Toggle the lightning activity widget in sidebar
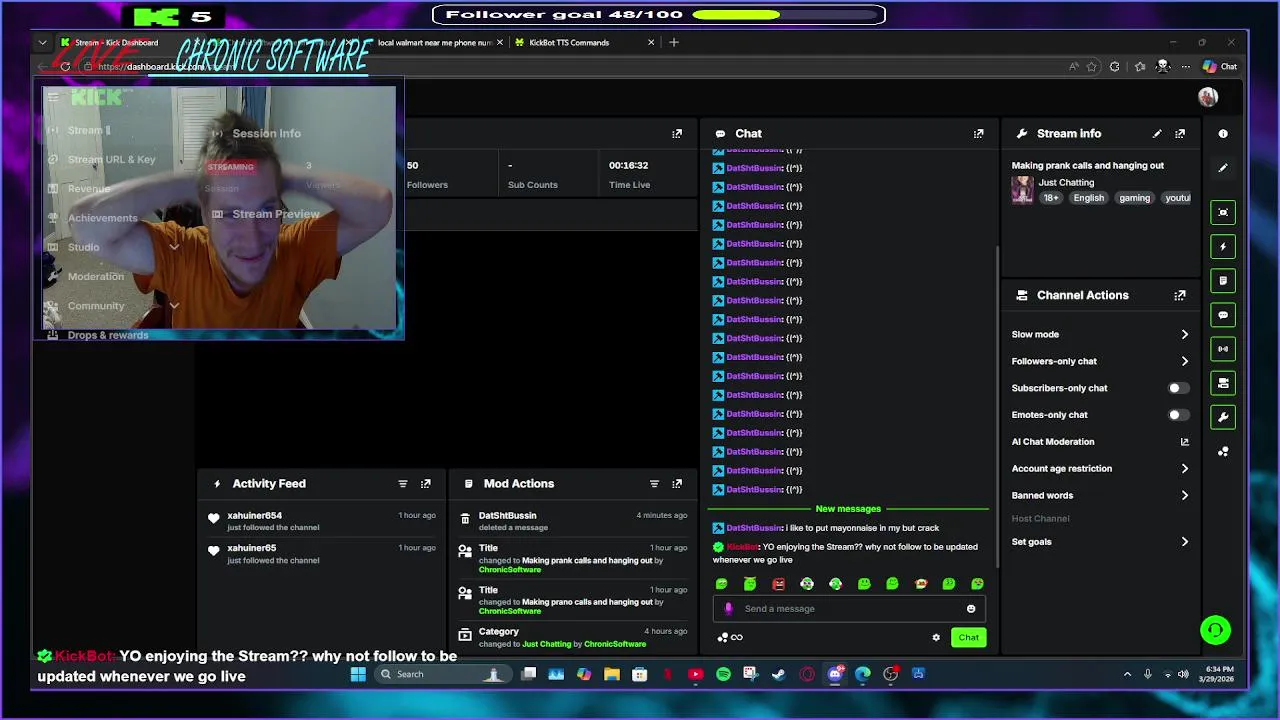The image size is (1280, 720). [x=1222, y=247]
